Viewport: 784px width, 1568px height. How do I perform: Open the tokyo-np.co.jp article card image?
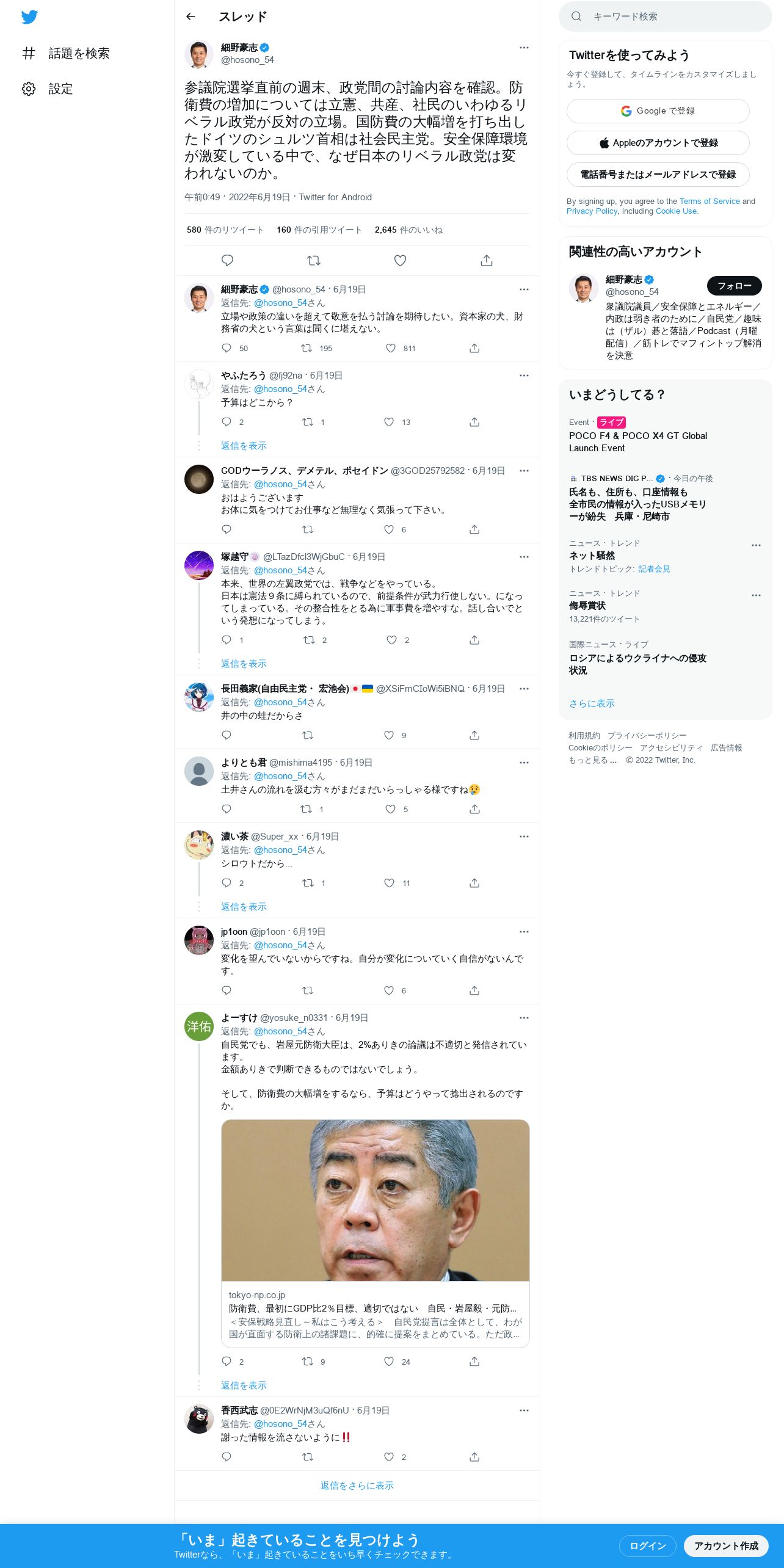pyautogui.click(x=376, y=1200)
